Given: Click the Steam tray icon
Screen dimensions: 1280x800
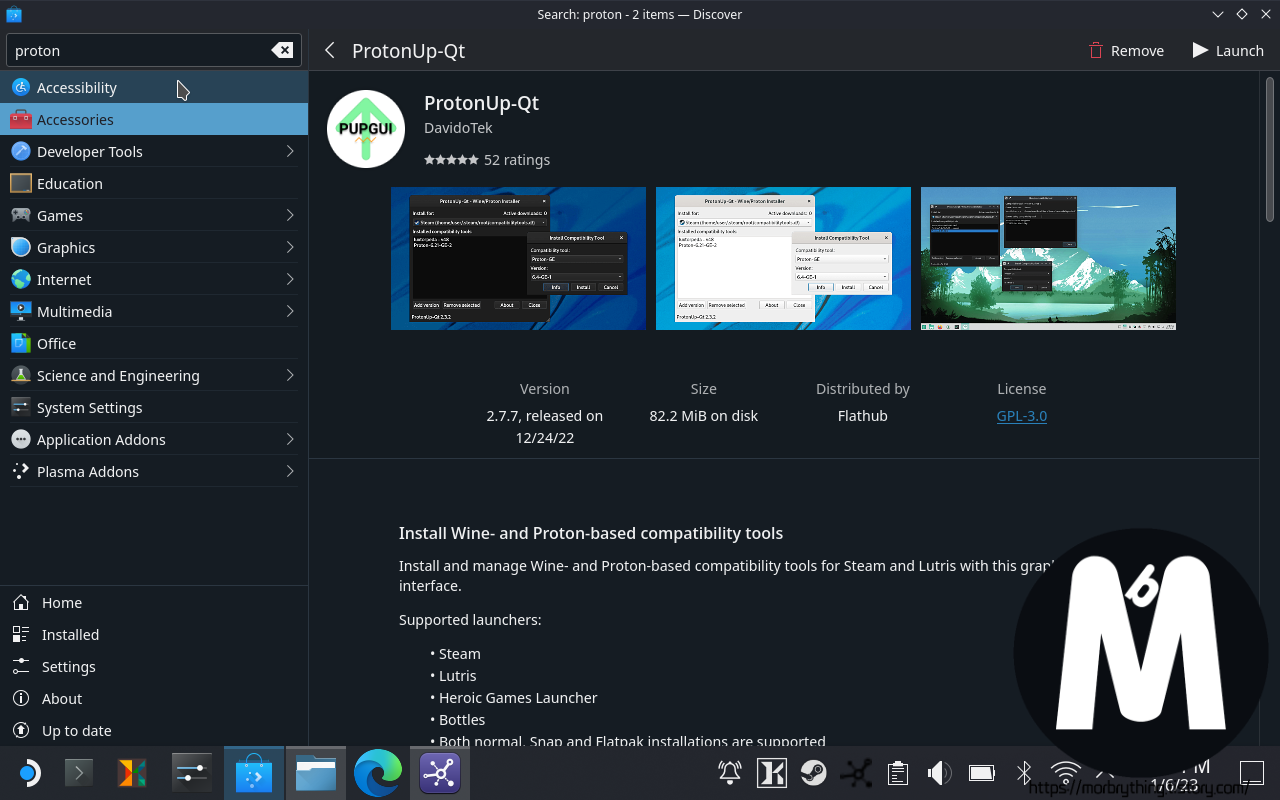Looking at the screenshot, I should tap(813, 773).
